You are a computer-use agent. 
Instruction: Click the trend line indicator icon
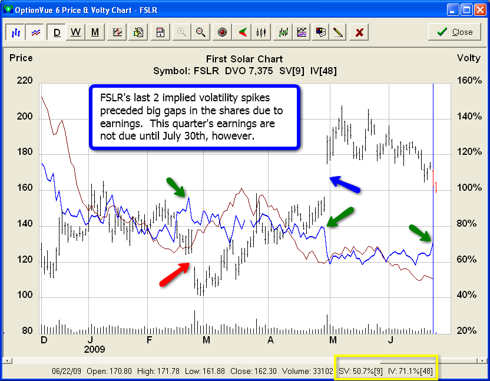(x=283, y=32)
